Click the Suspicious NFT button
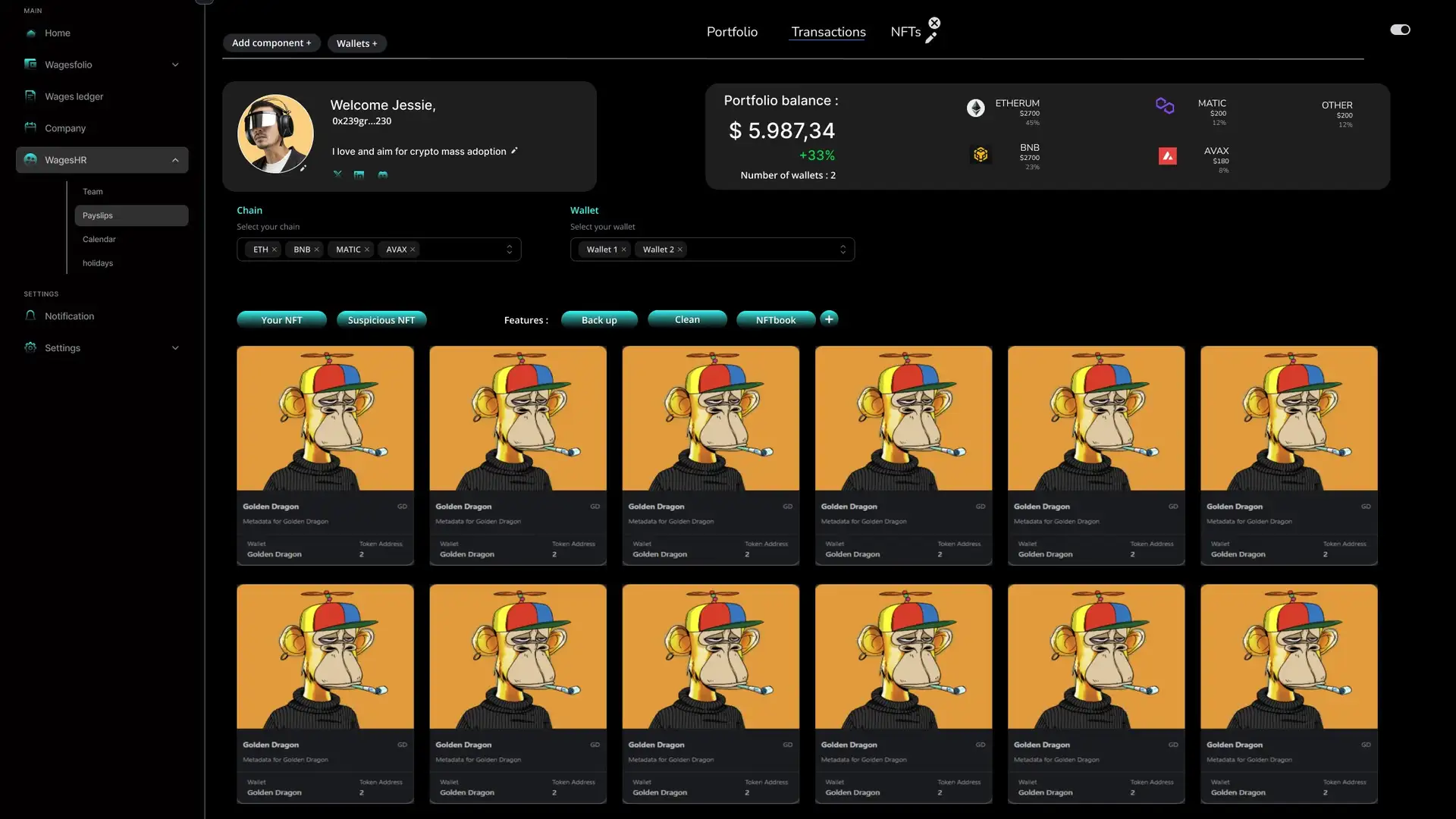This screenshot has height=819, width=1456. [x=381, y=320]
